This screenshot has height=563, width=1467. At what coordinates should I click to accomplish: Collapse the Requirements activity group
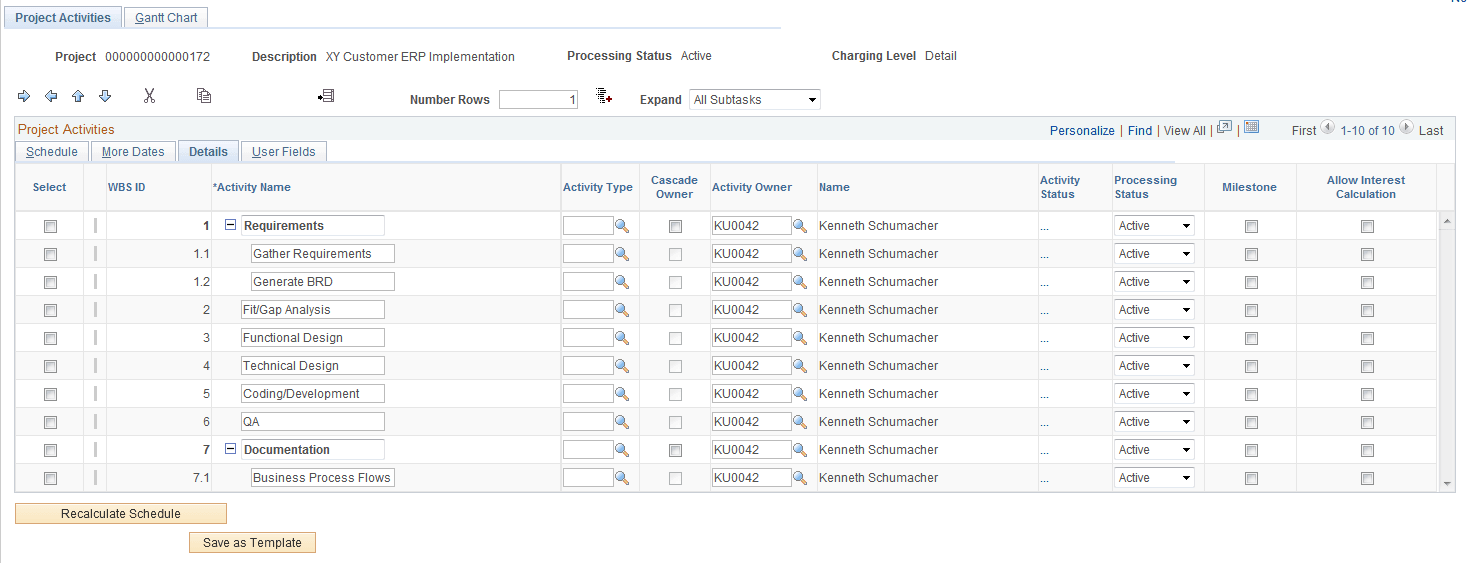click(230, 226)
